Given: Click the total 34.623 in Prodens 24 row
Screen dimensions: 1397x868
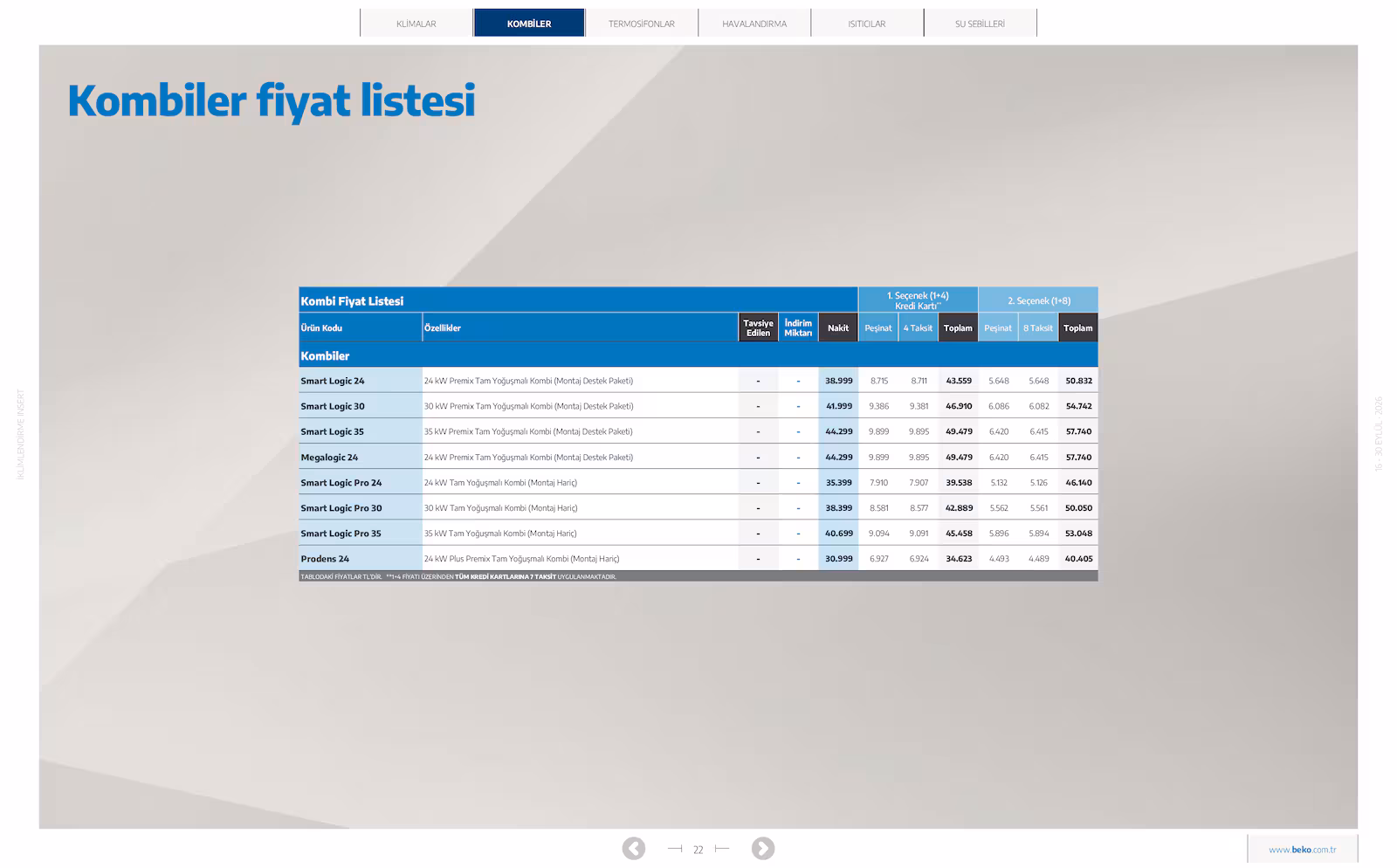Looking at the screenshot, I should point(959,559).
